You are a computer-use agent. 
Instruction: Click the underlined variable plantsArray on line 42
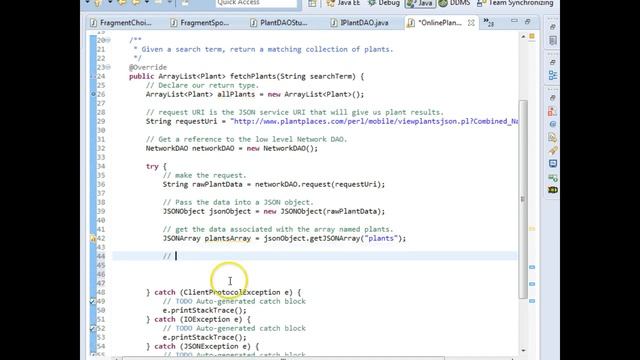[227, 238]
